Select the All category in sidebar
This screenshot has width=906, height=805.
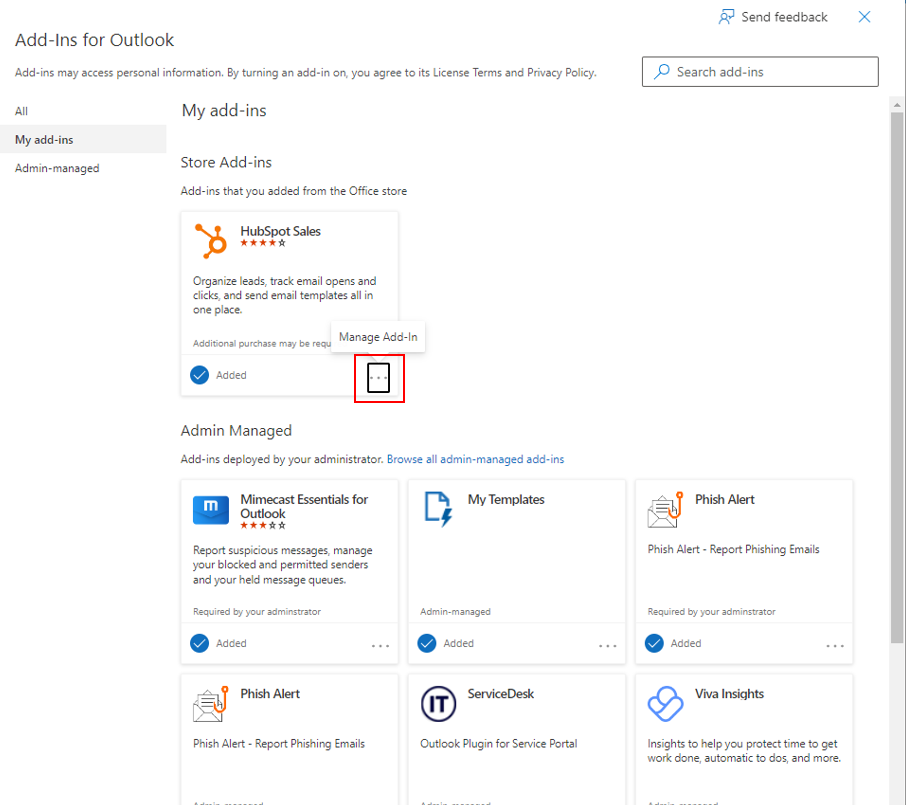click(x=22, y=111)
